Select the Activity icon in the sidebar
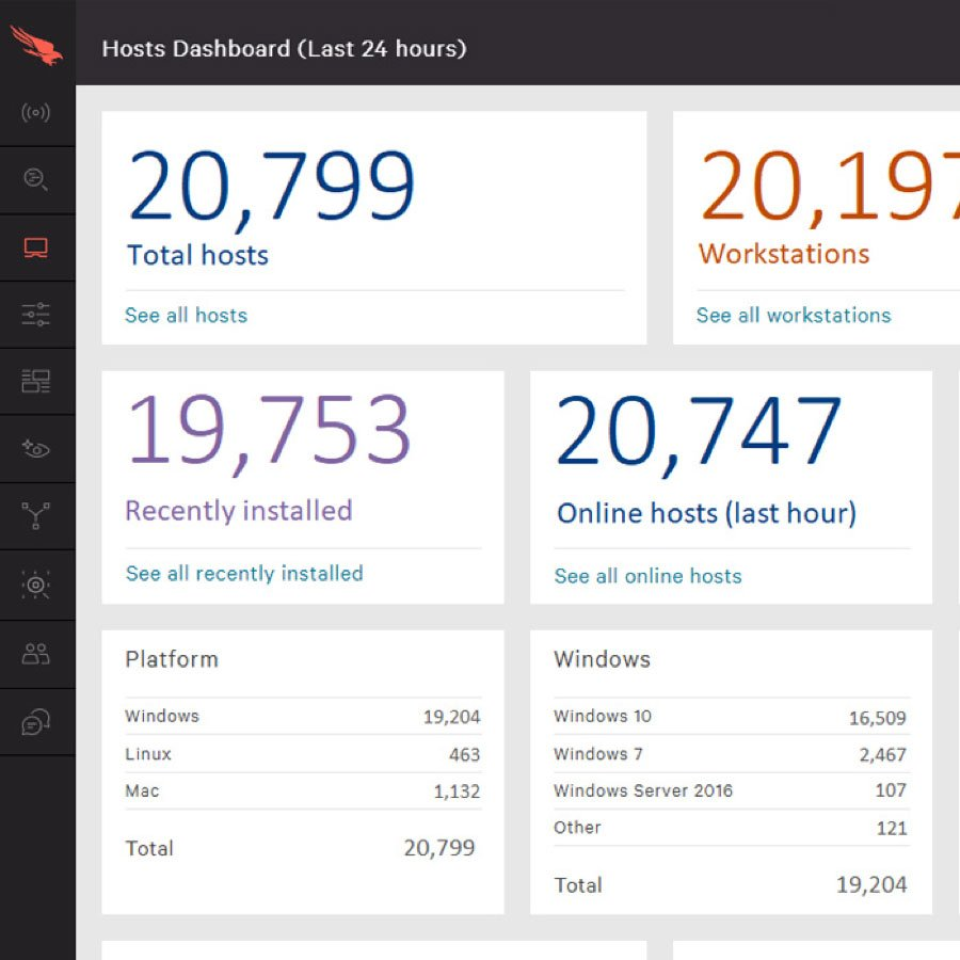This screenshot has height=960, width=960. pos(37,112)
